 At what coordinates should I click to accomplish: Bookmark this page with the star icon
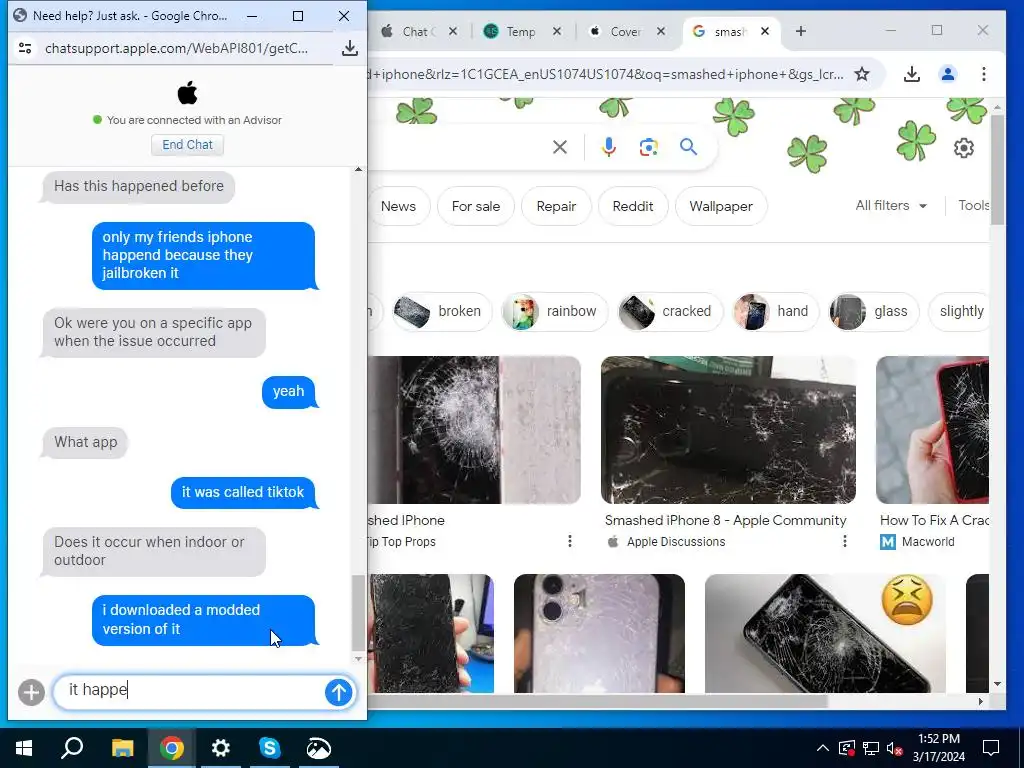[x=862, y=74]
